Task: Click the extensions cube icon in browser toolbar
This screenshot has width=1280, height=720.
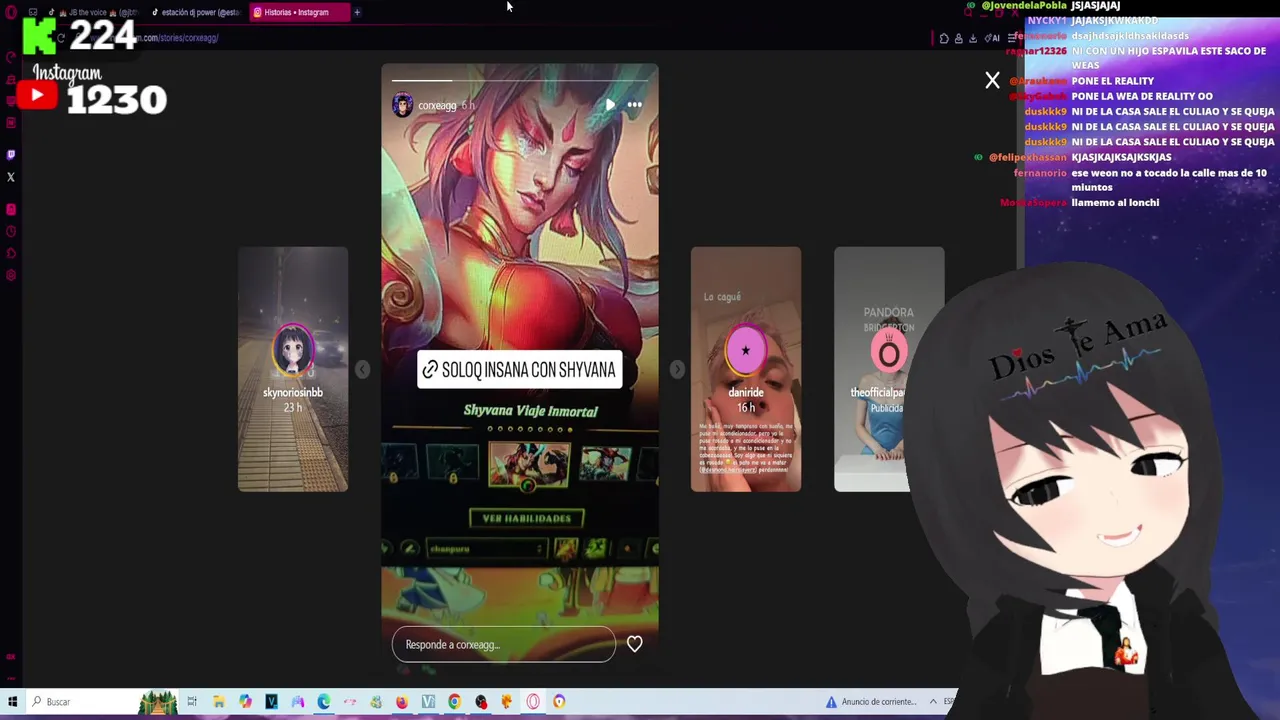Action: point(944,38)
